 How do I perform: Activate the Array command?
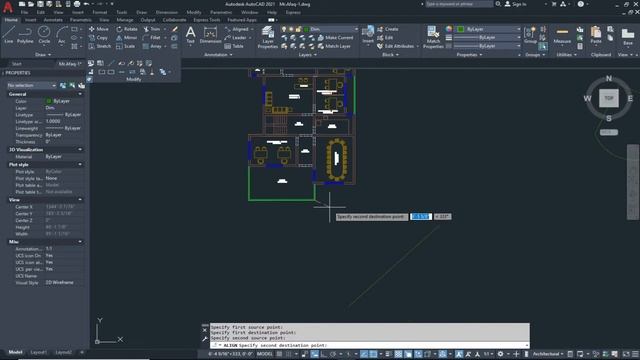tap(152, 46)
